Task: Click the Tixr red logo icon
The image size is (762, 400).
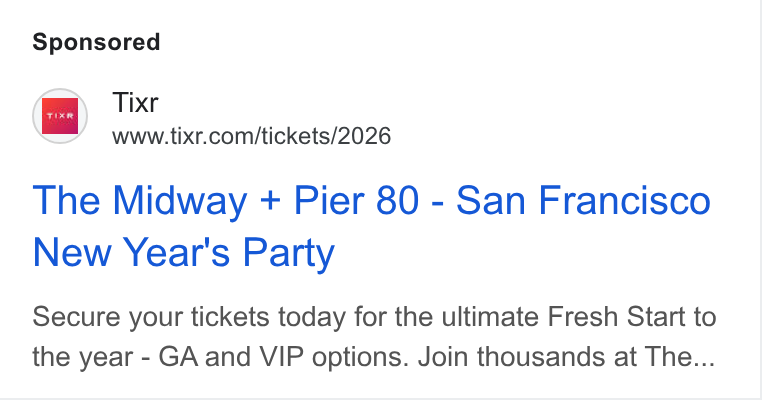Action: [x=60, y=116]
